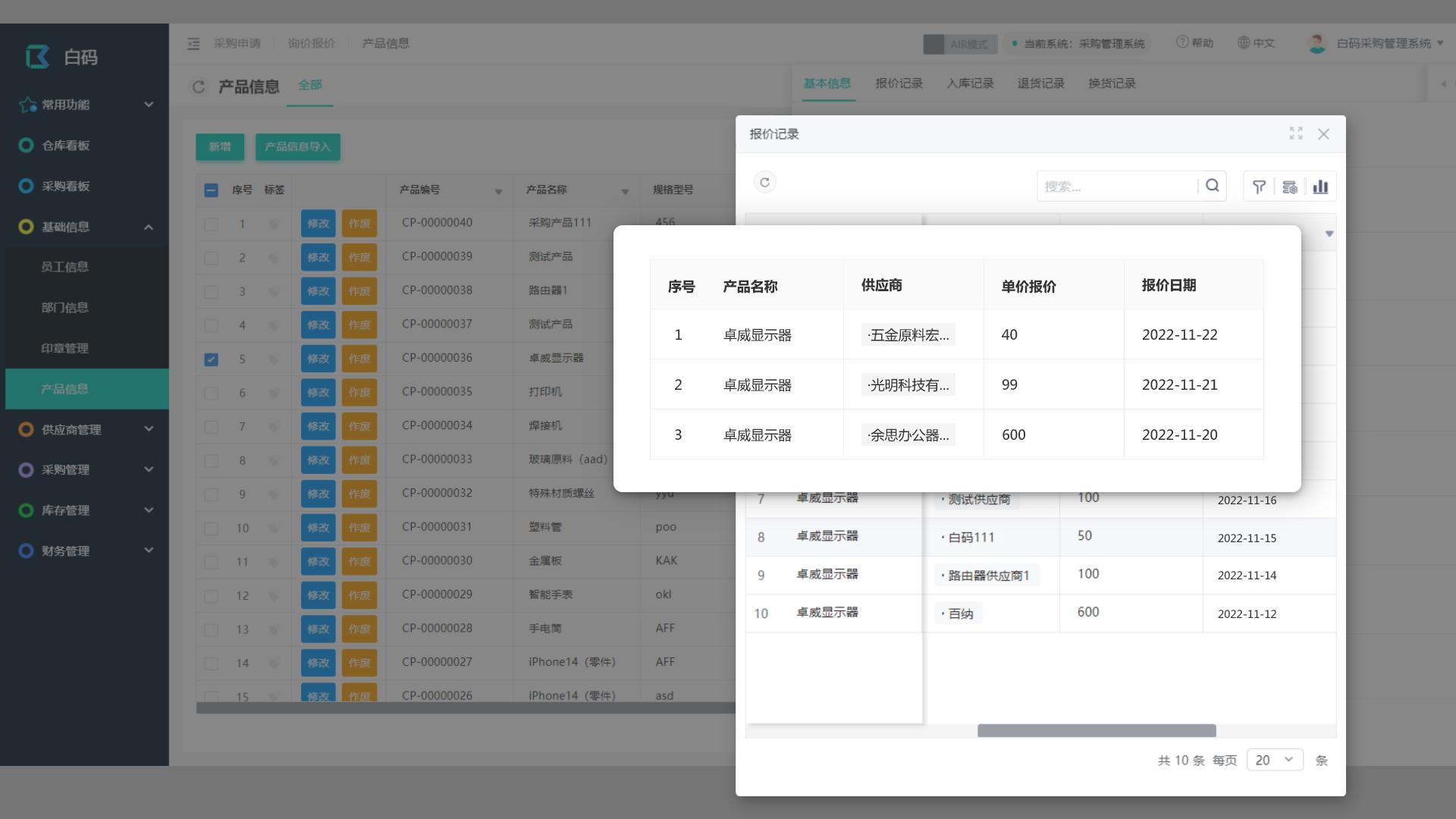Click the refresh icon in the 报价记录 dialog
This screenshot has height=819, width=1456.
[x=765, y=182]
